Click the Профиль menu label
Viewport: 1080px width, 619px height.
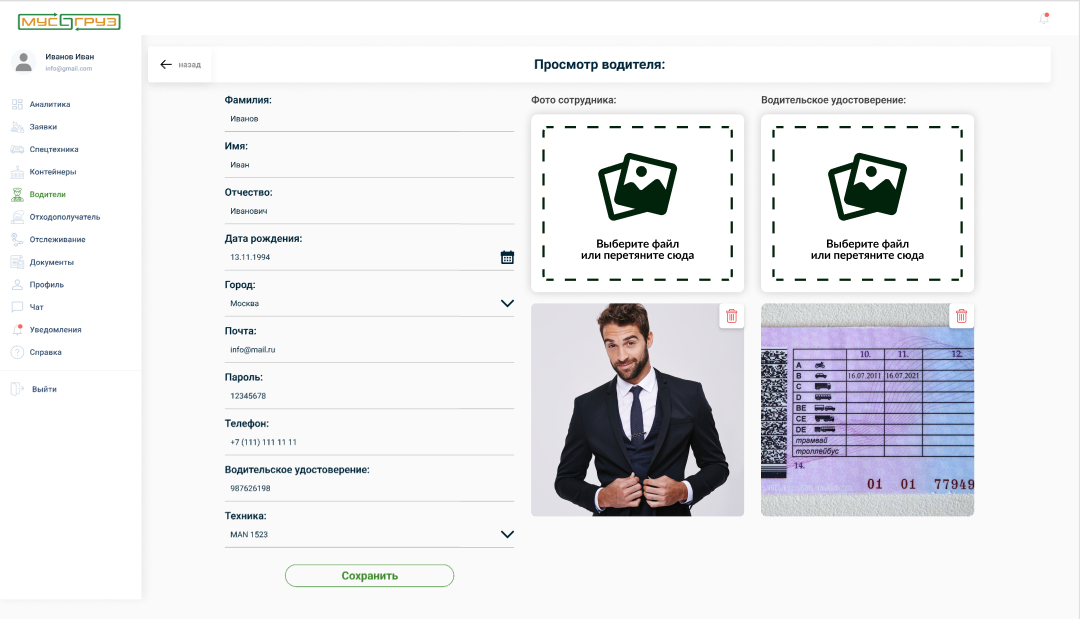47,284
